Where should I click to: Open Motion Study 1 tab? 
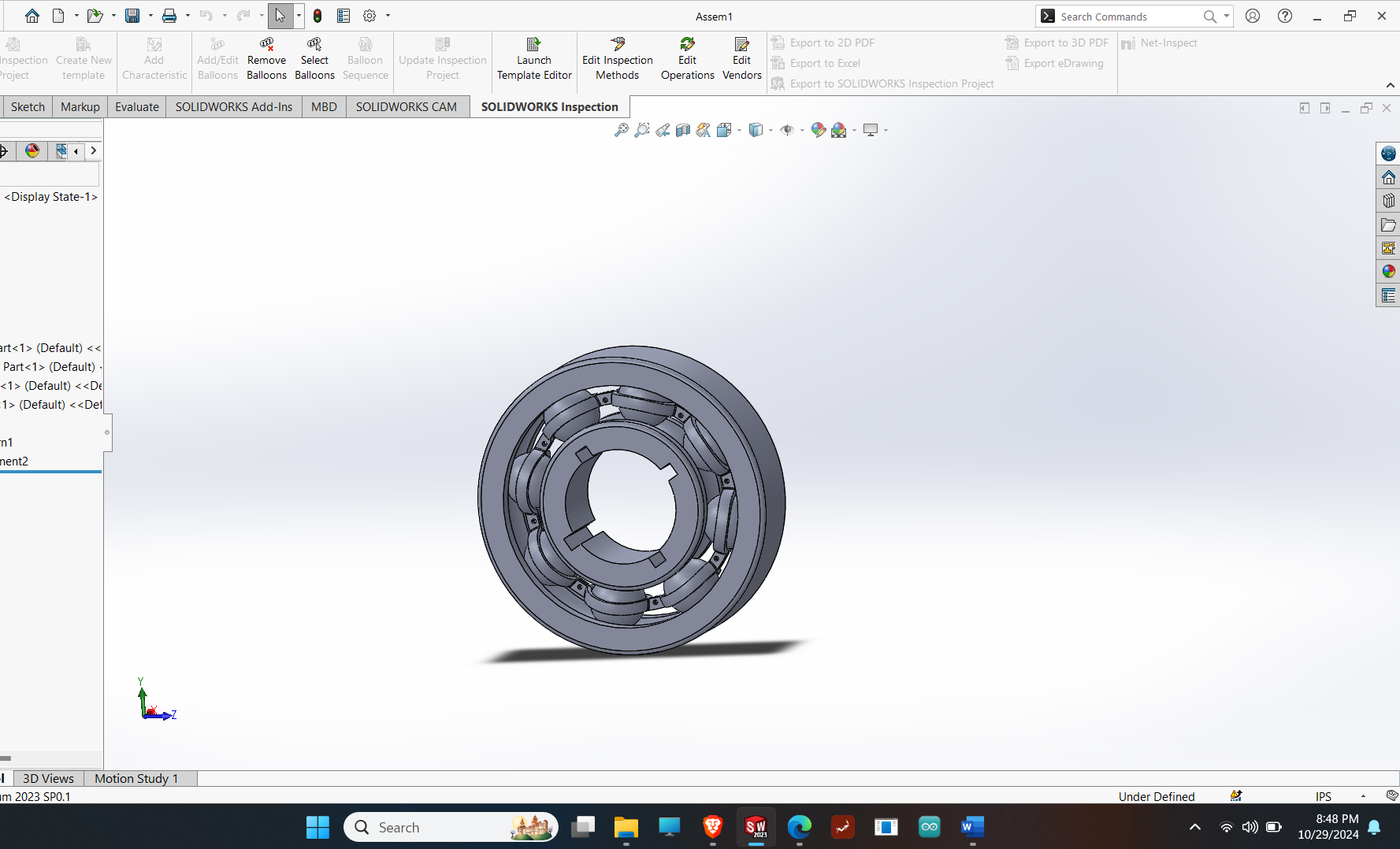(136, 778)
